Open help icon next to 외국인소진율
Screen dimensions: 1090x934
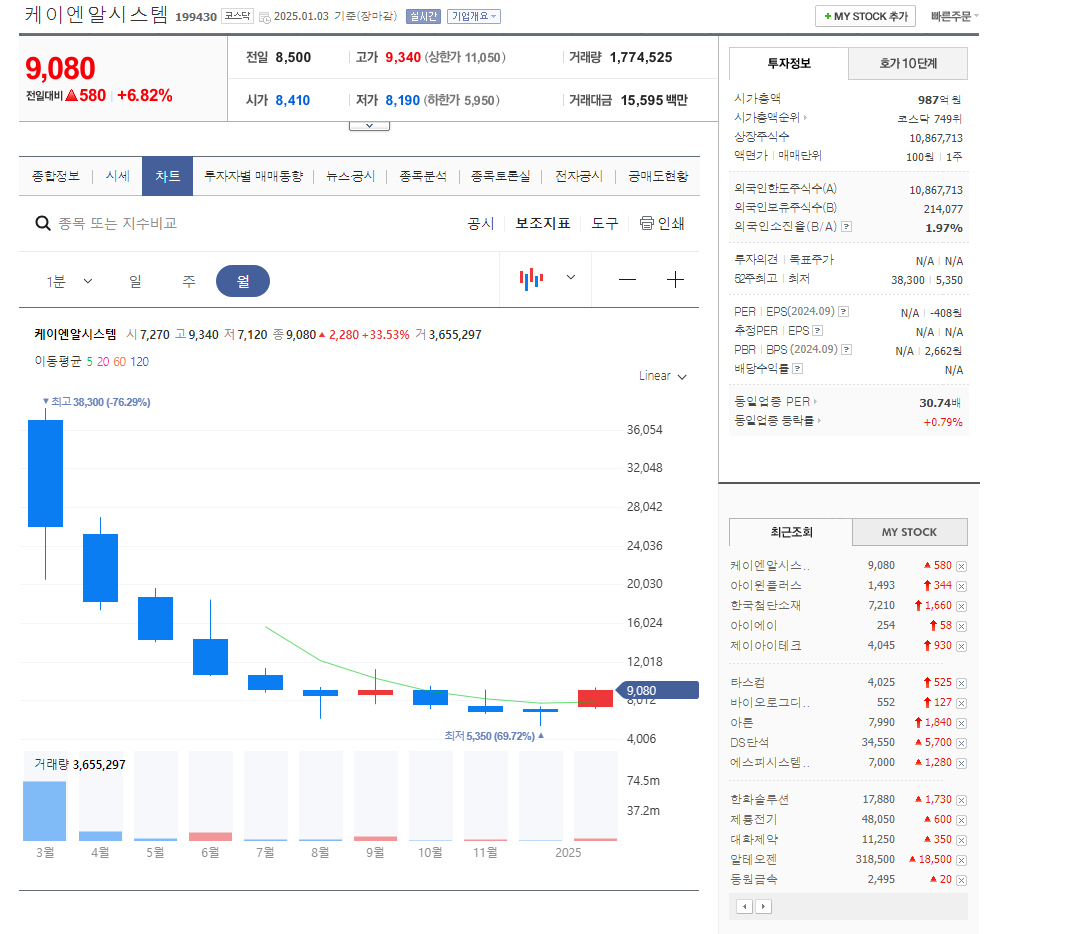tap(846, 227)
